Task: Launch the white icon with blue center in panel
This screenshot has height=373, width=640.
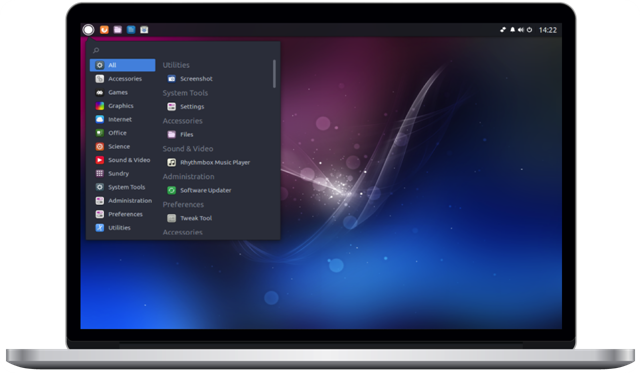Action: point(144,30)
